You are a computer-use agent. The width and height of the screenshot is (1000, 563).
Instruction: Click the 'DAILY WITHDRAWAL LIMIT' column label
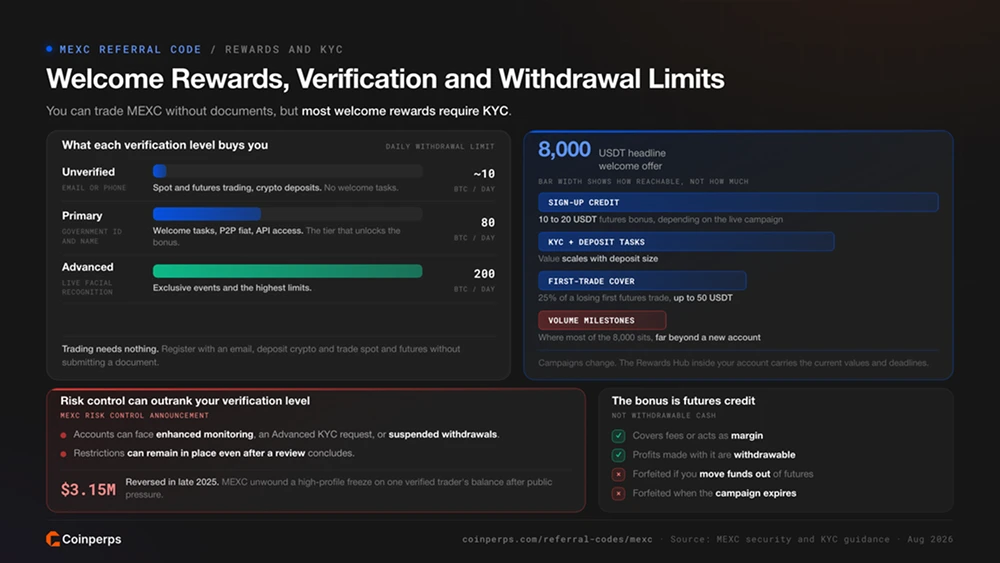click(440, 146)
